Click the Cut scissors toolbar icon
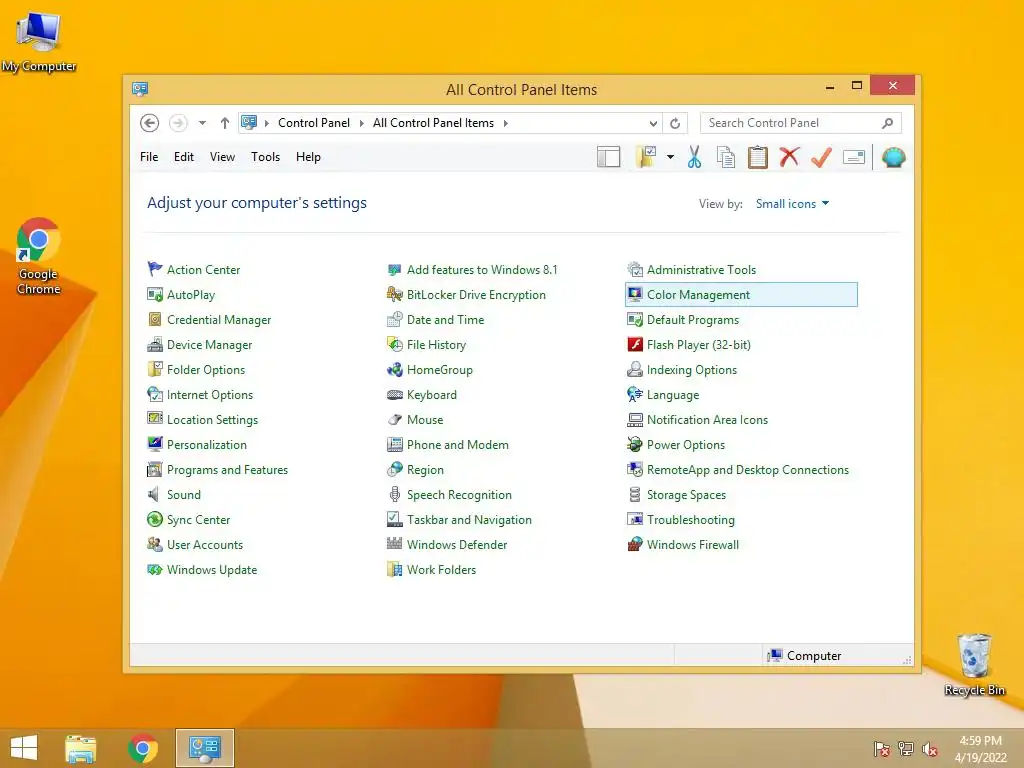This screenshot has height=768, width=1024. (x=694, y=157)
